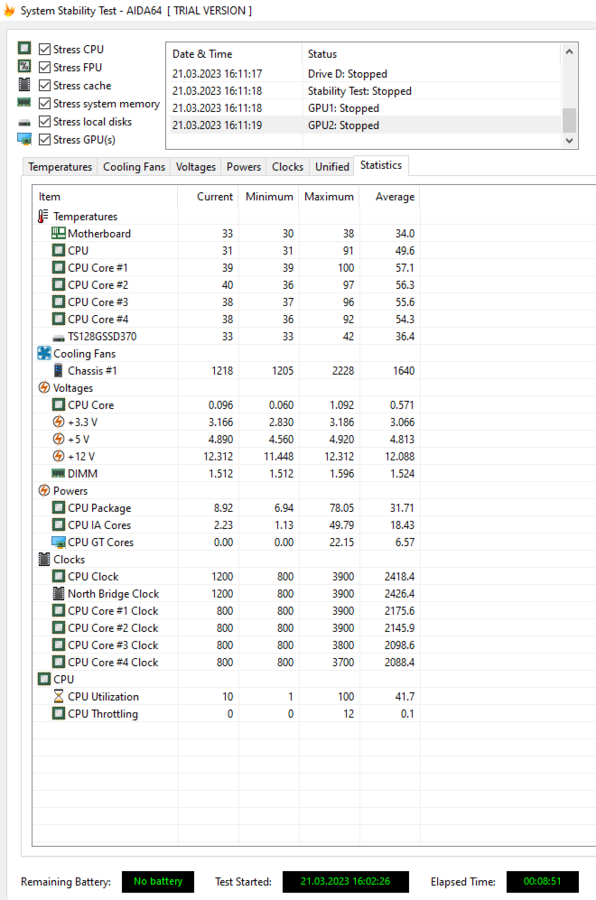The image size is (596, 900).
Task: Click the CPU Throttling row icon
Action: click(x=58, y=713)
